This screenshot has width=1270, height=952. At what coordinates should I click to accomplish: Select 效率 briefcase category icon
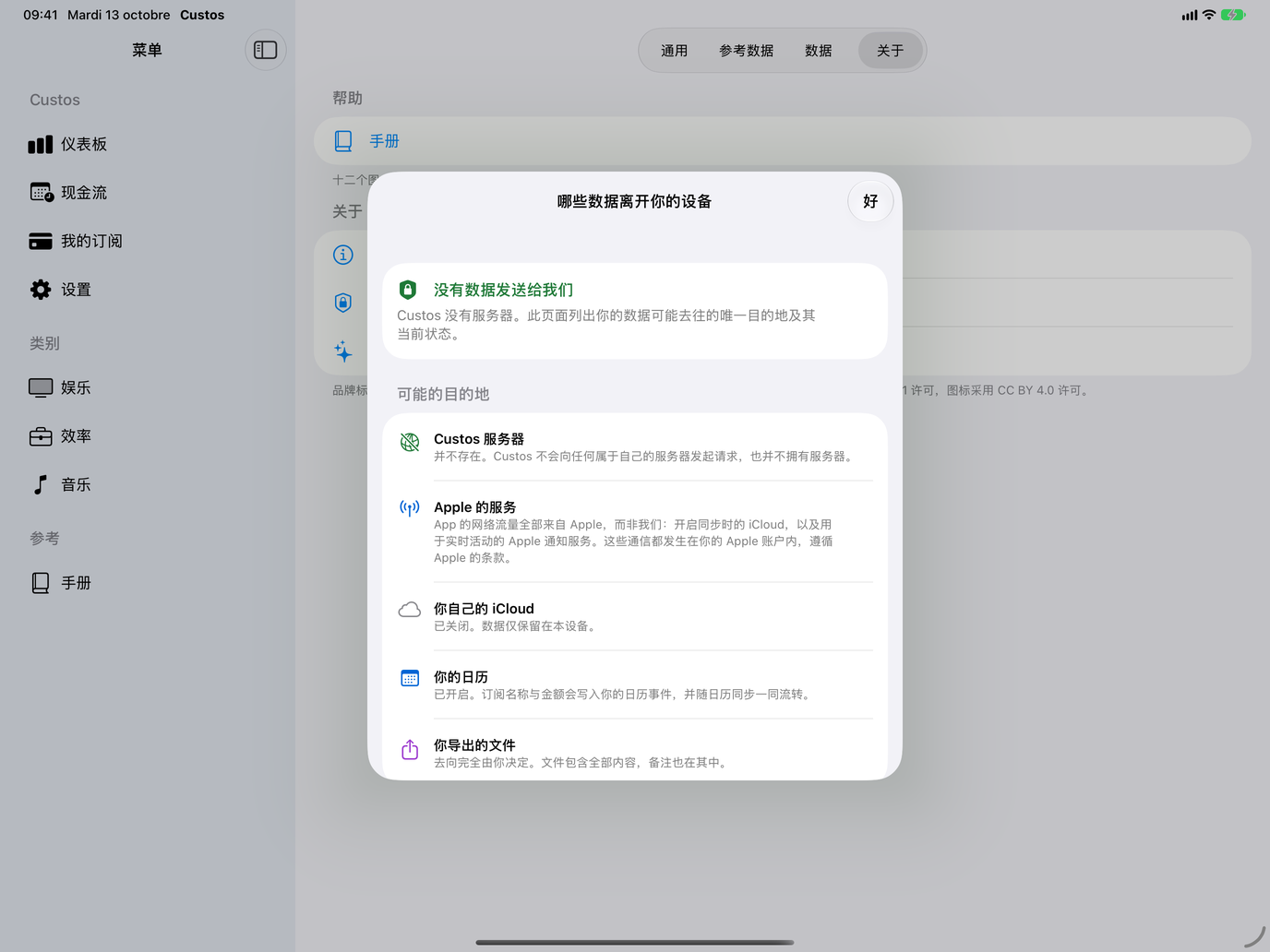coord(41,436)
